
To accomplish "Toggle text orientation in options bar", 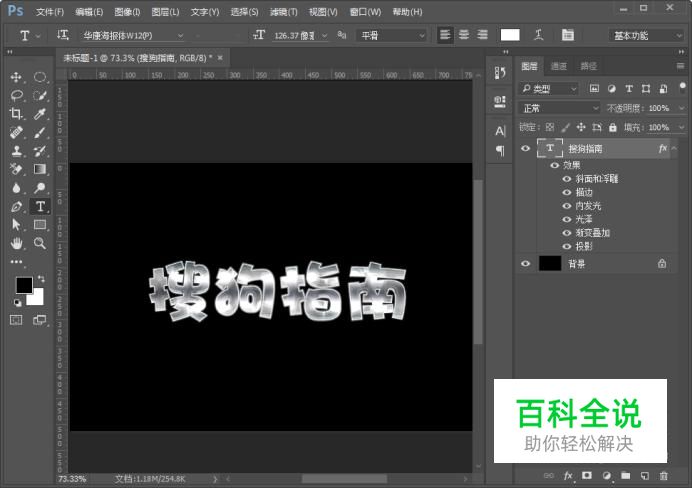I will (62, 35).
